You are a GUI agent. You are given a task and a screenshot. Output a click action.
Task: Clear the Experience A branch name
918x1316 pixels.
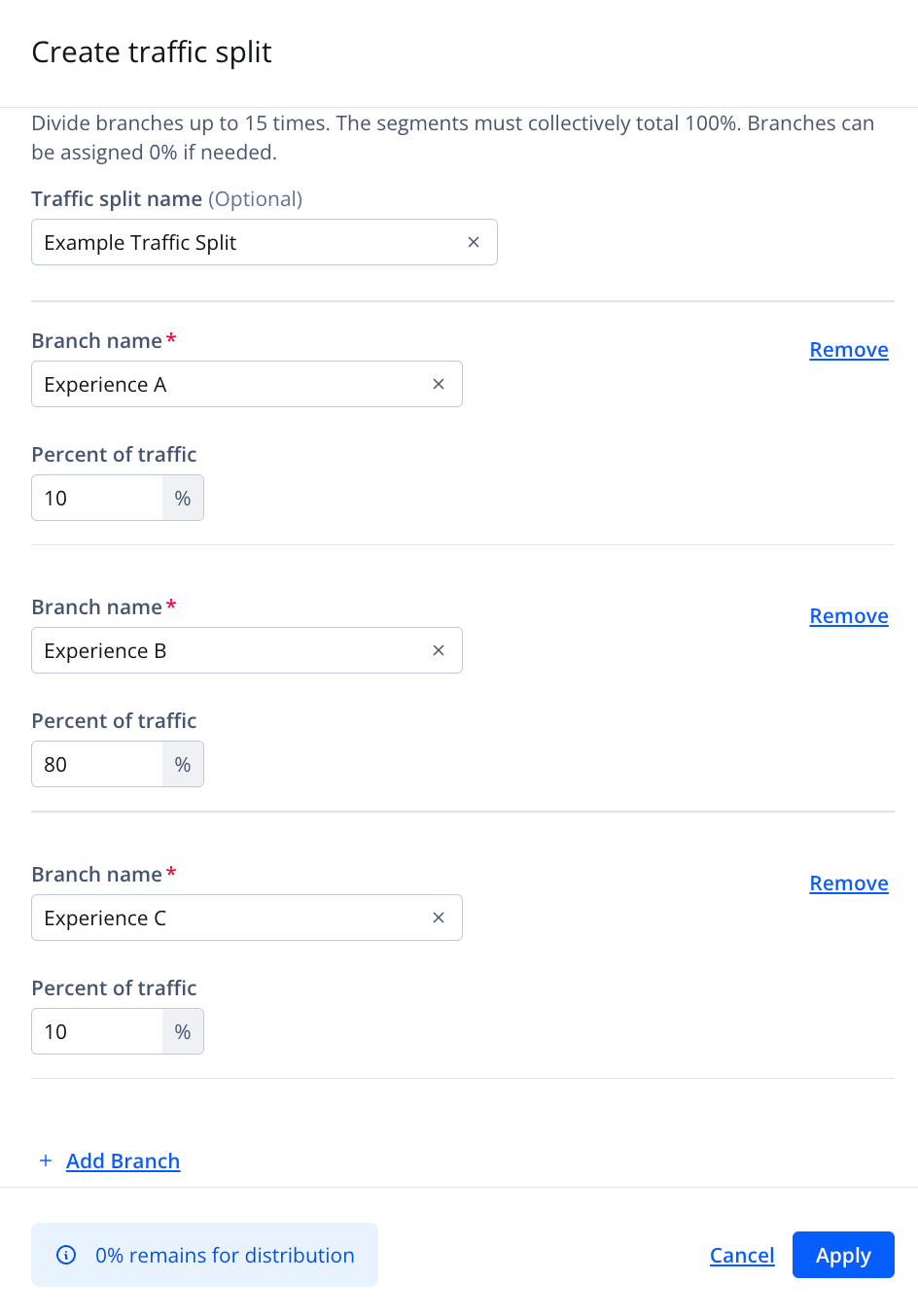coord(439,384)
